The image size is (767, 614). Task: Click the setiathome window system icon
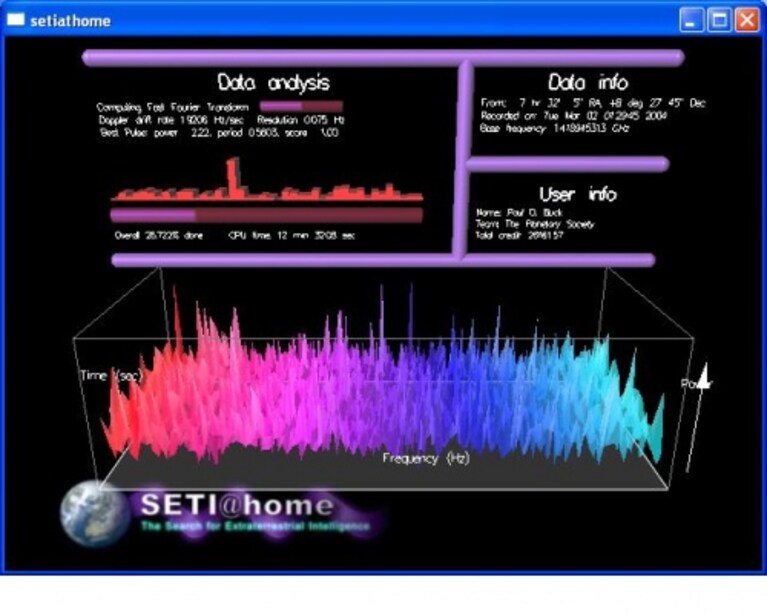(15, 20)
